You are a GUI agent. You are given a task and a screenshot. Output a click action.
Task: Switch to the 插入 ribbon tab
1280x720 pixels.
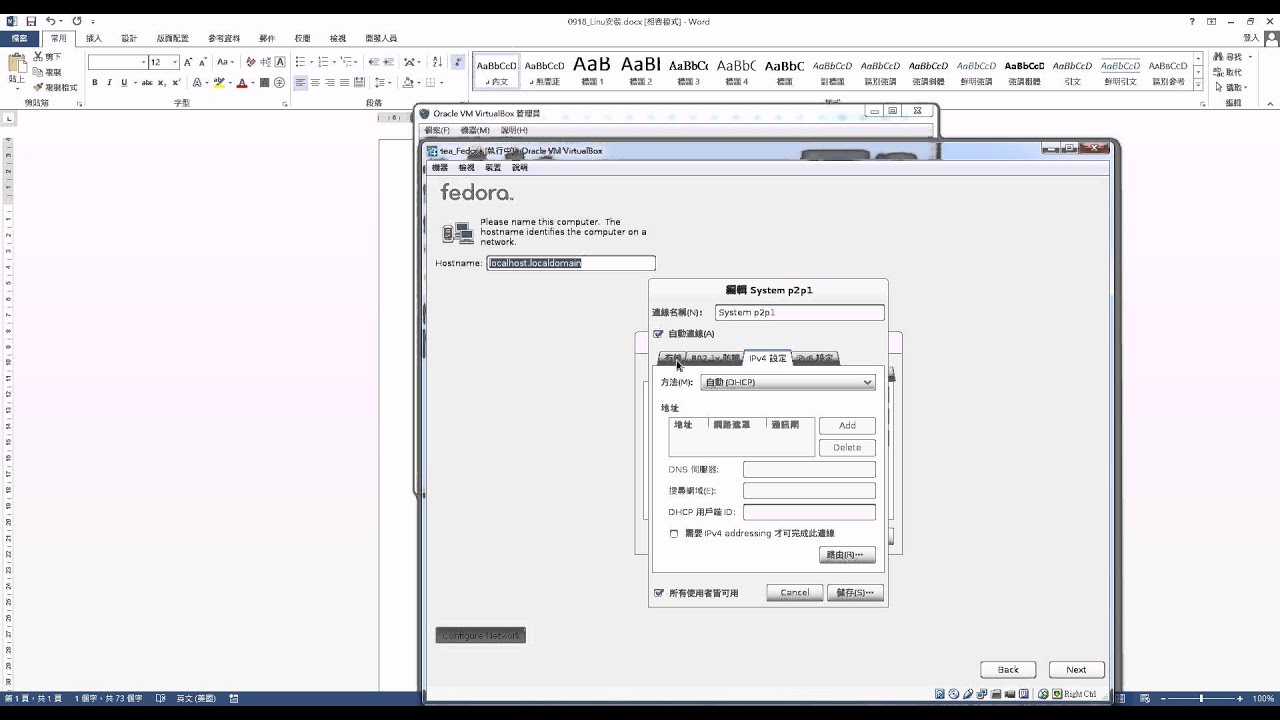click(94, 38)
